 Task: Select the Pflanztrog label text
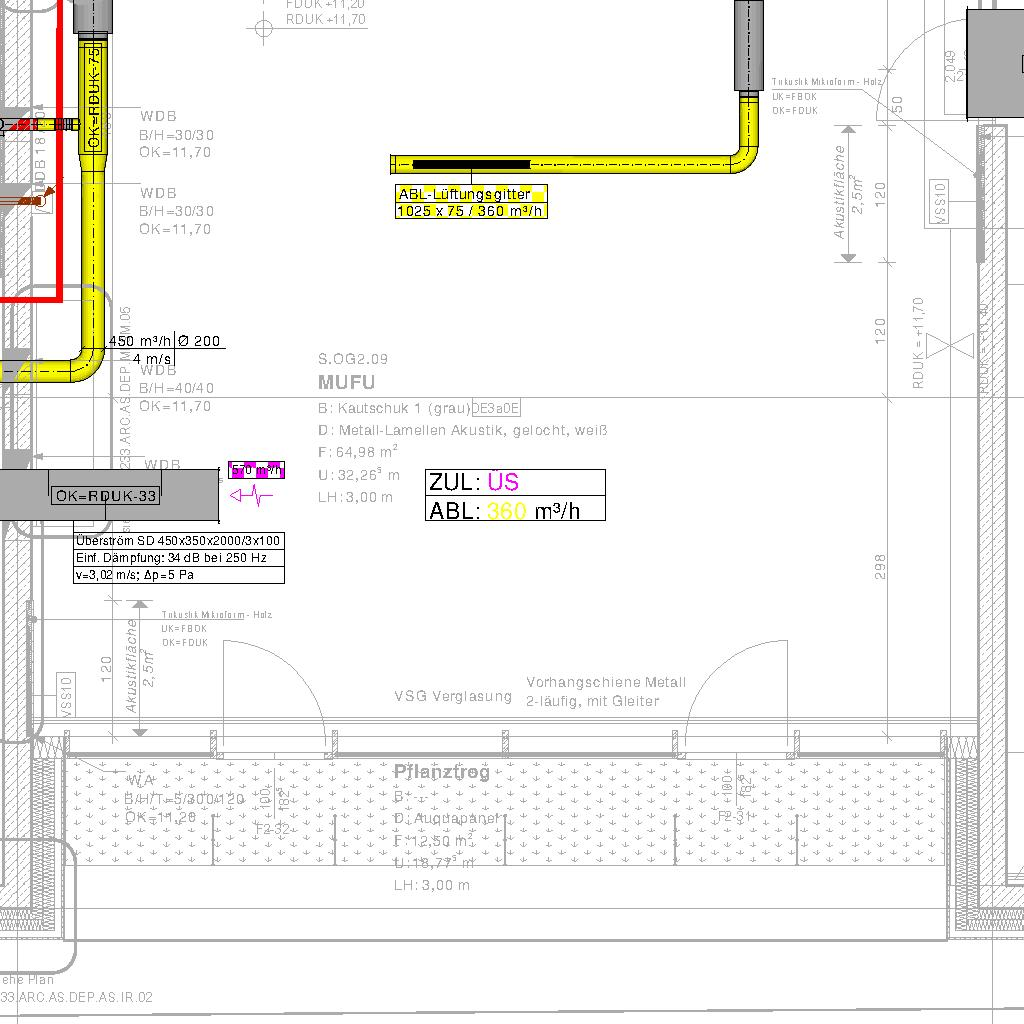(442, 772)
